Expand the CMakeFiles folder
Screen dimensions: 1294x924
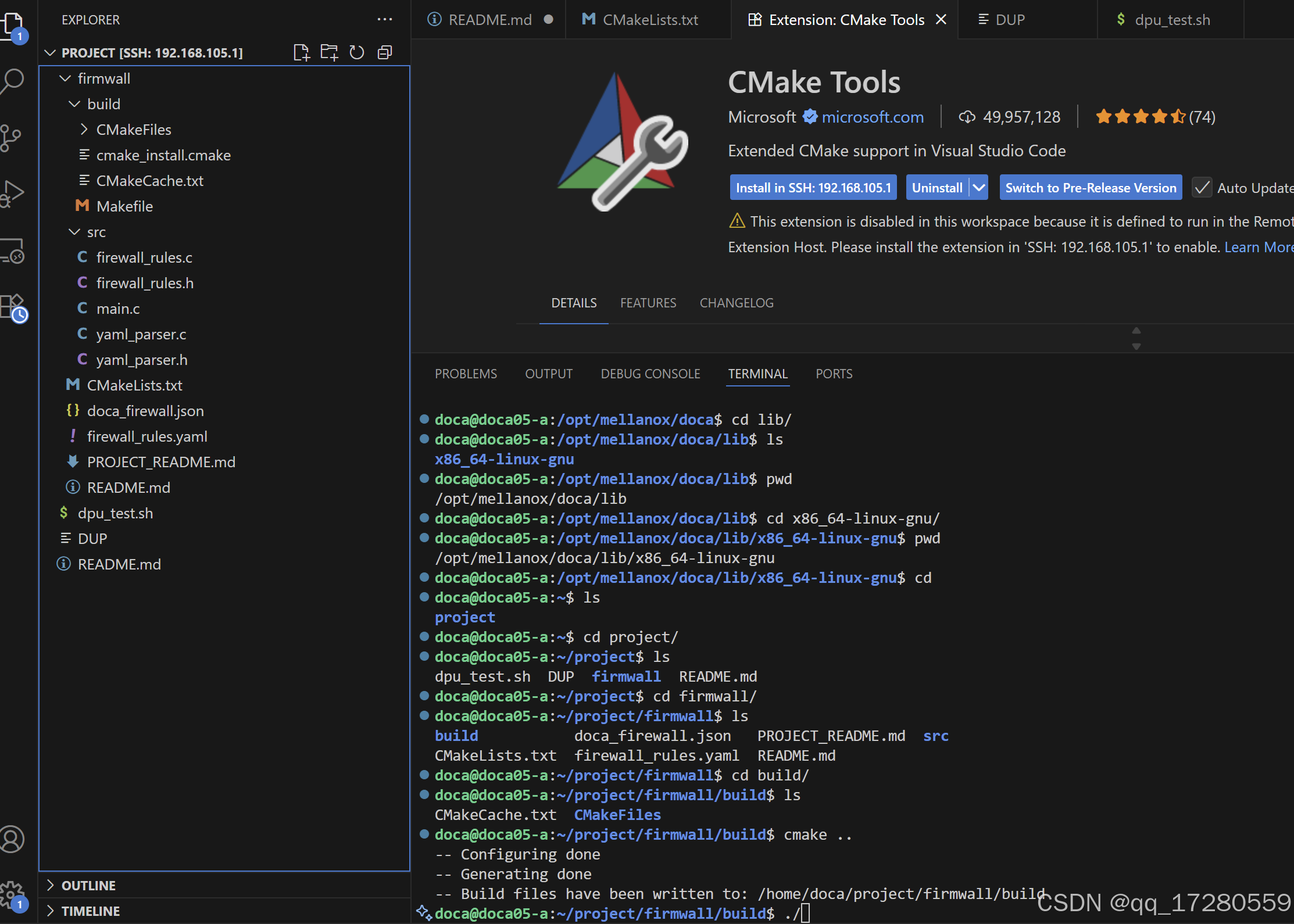pyautogui.click(x=84, y=130)
